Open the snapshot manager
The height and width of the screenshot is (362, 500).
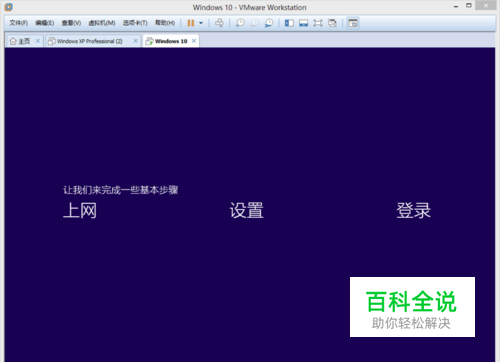269,23
